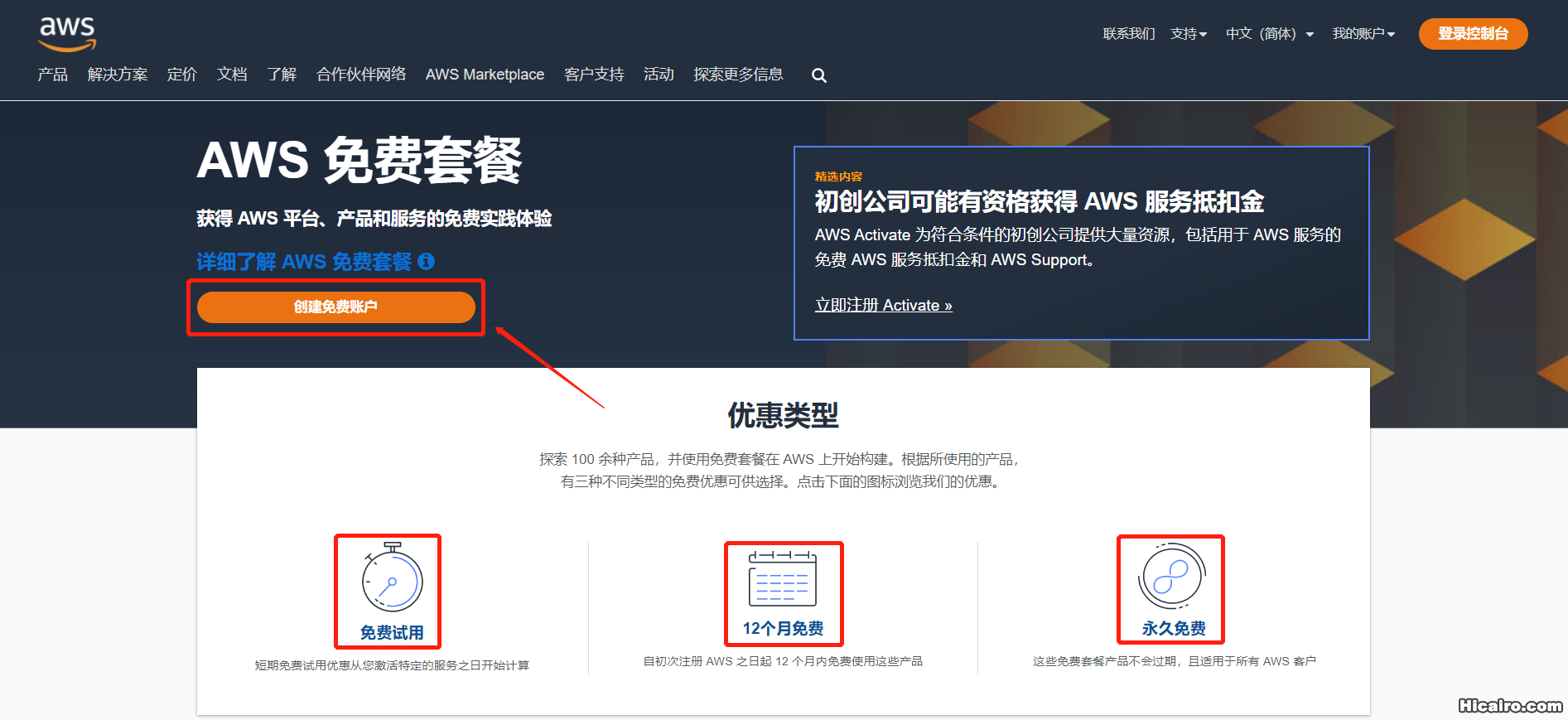Click the 短期免费试用优惠 description text
The image size is (1568, 720).
(392, 665)
